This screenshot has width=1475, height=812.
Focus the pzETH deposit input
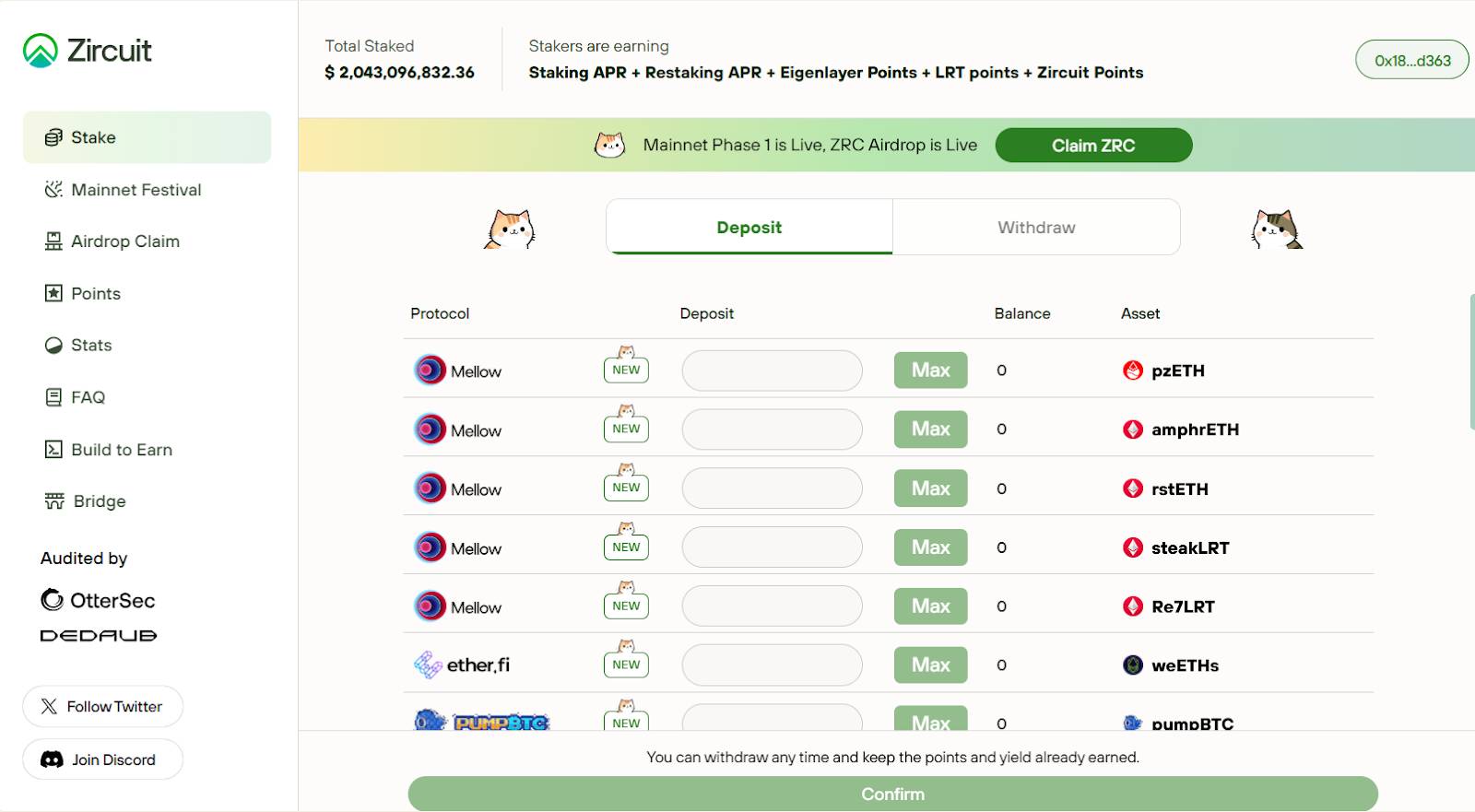(773, 371)
